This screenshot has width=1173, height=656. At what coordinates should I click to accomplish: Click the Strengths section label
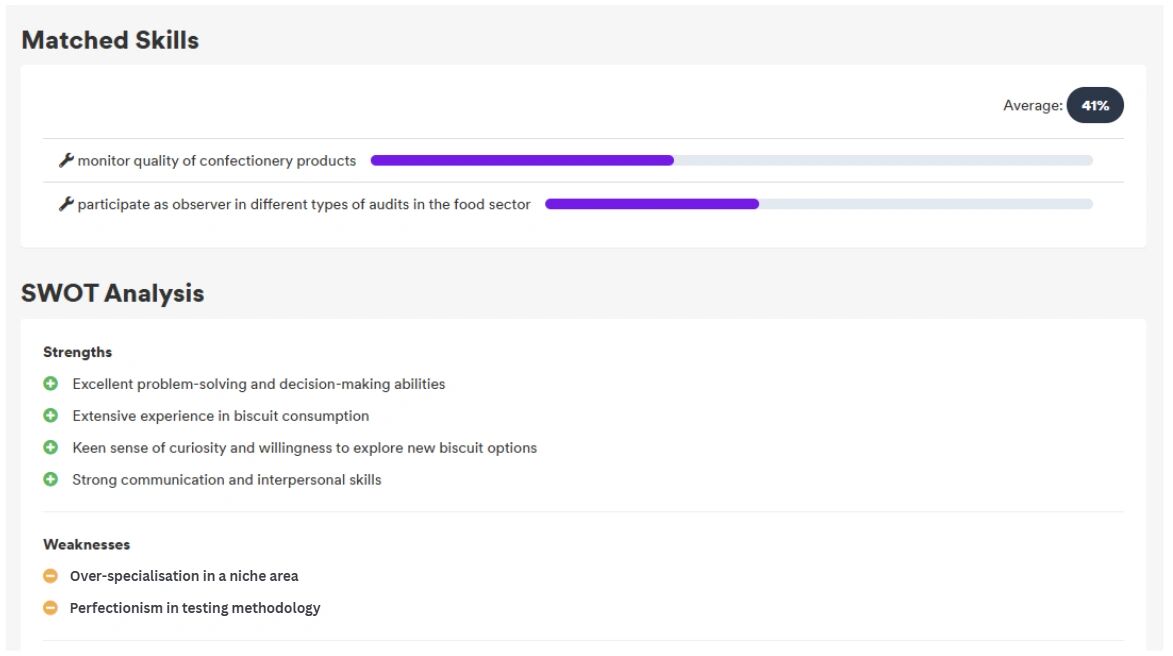tap(77, 352)
